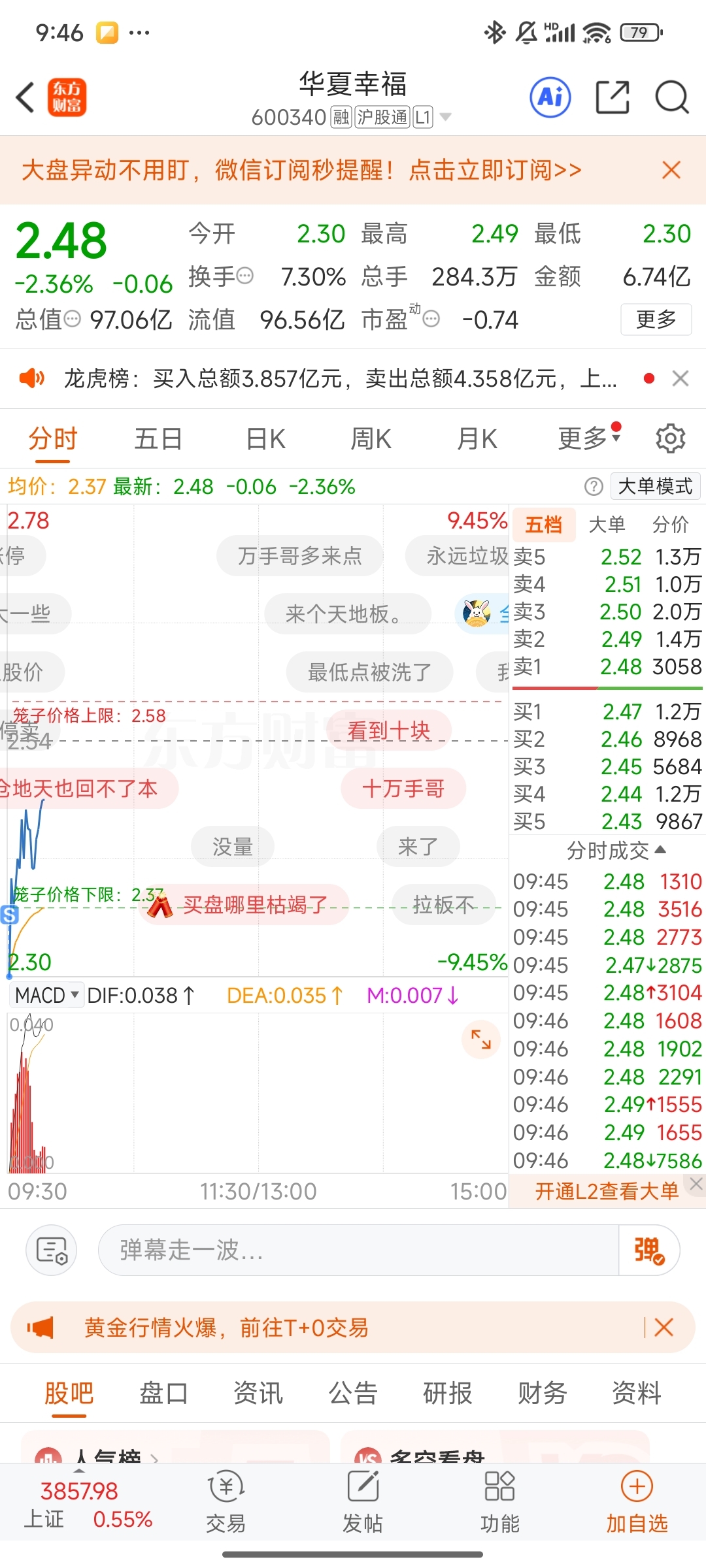706x1568 pixels.
Task: Tap the 十万手哥 comment bubble
Action: coord(403,788)
